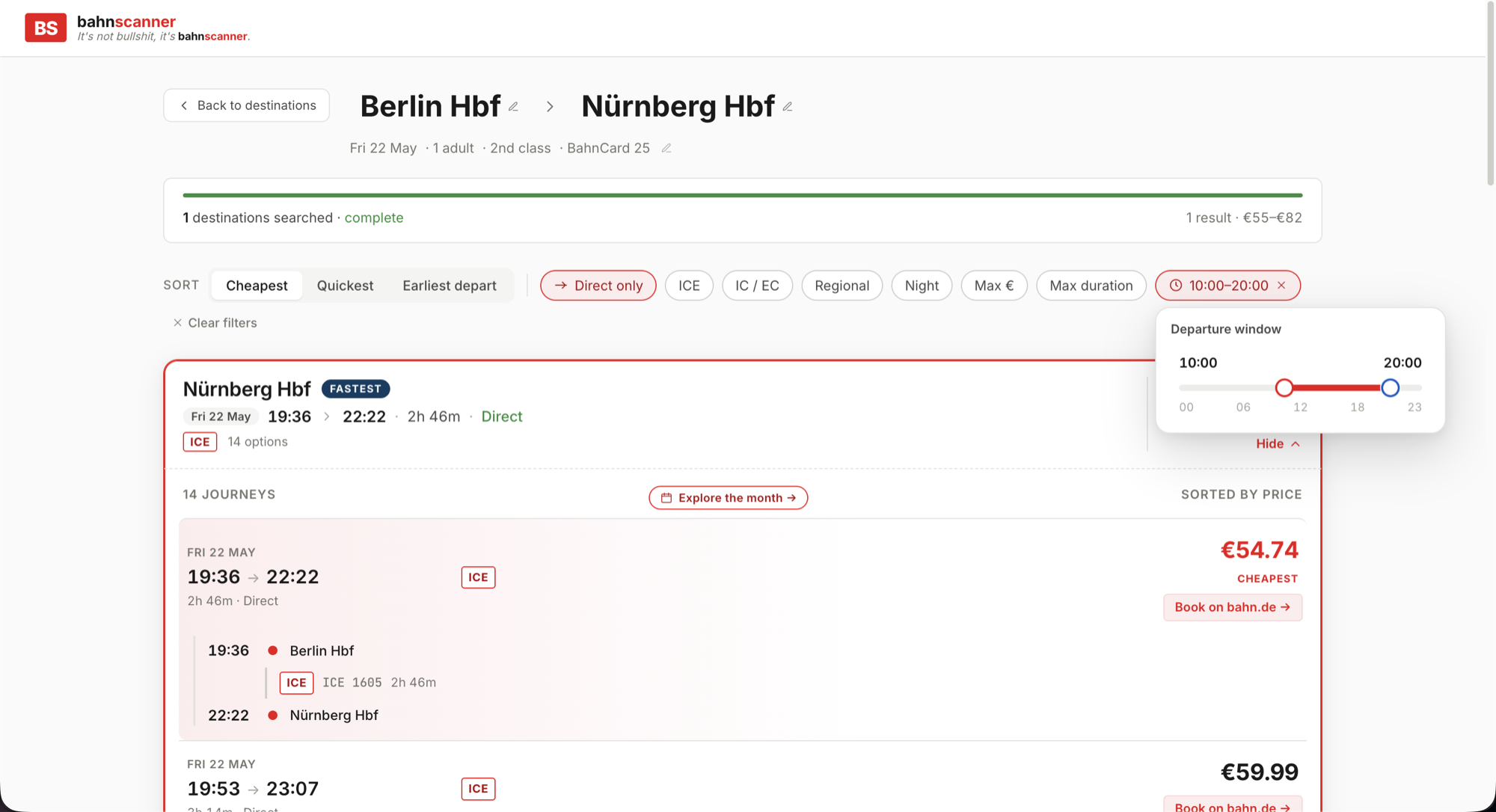Open the Max € filter
1496x812 pixels.
(x=994, y=286)
